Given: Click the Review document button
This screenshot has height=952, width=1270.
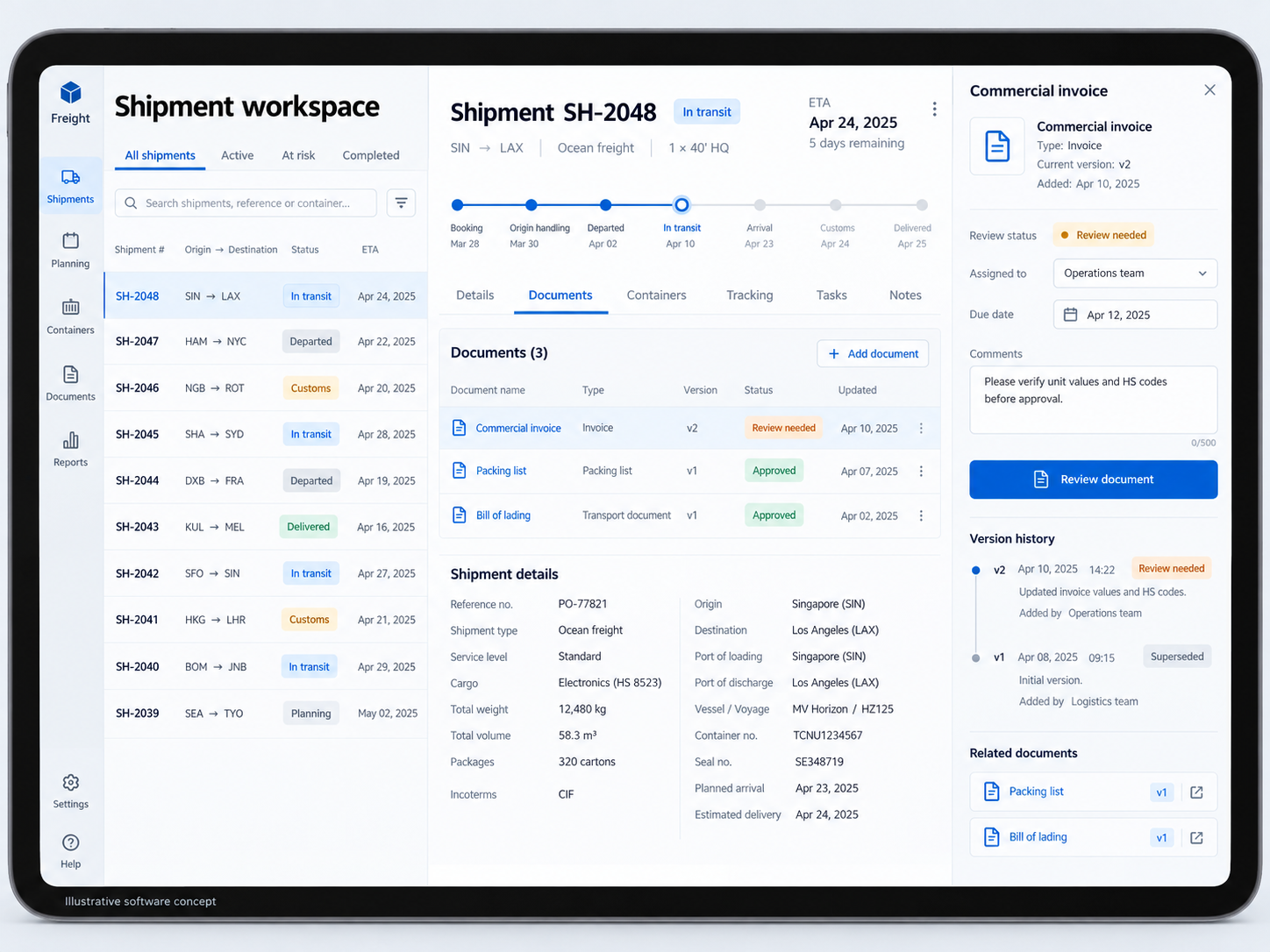Looking at the screenshot, I should point(1093,480).
